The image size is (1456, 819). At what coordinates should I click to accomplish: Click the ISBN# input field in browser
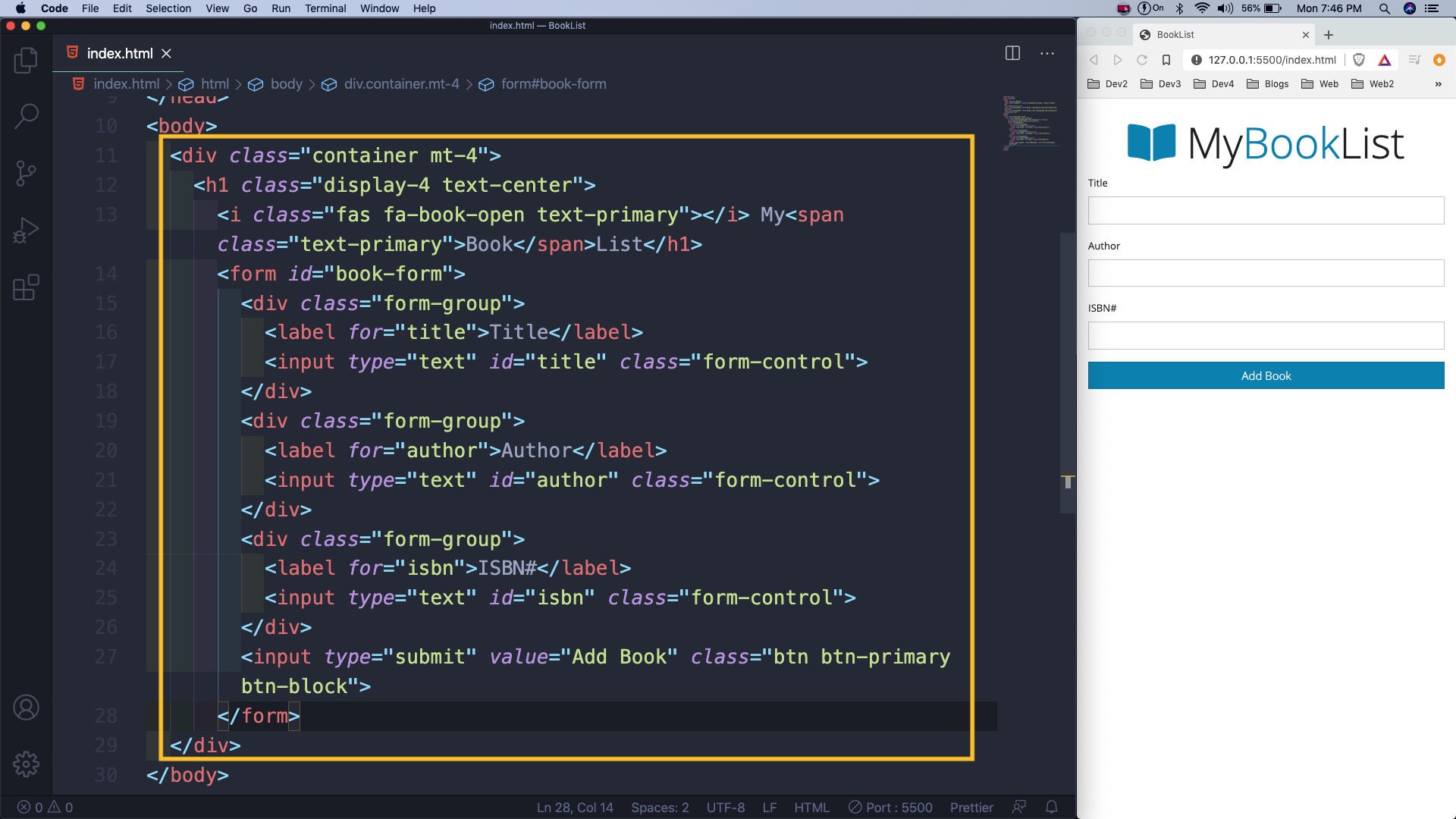[x=1266, y=336]
